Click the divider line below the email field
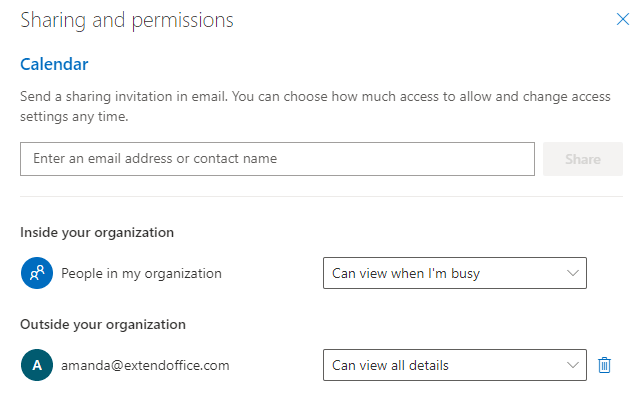Screen dimensions: 644x403 coord(321,196)
